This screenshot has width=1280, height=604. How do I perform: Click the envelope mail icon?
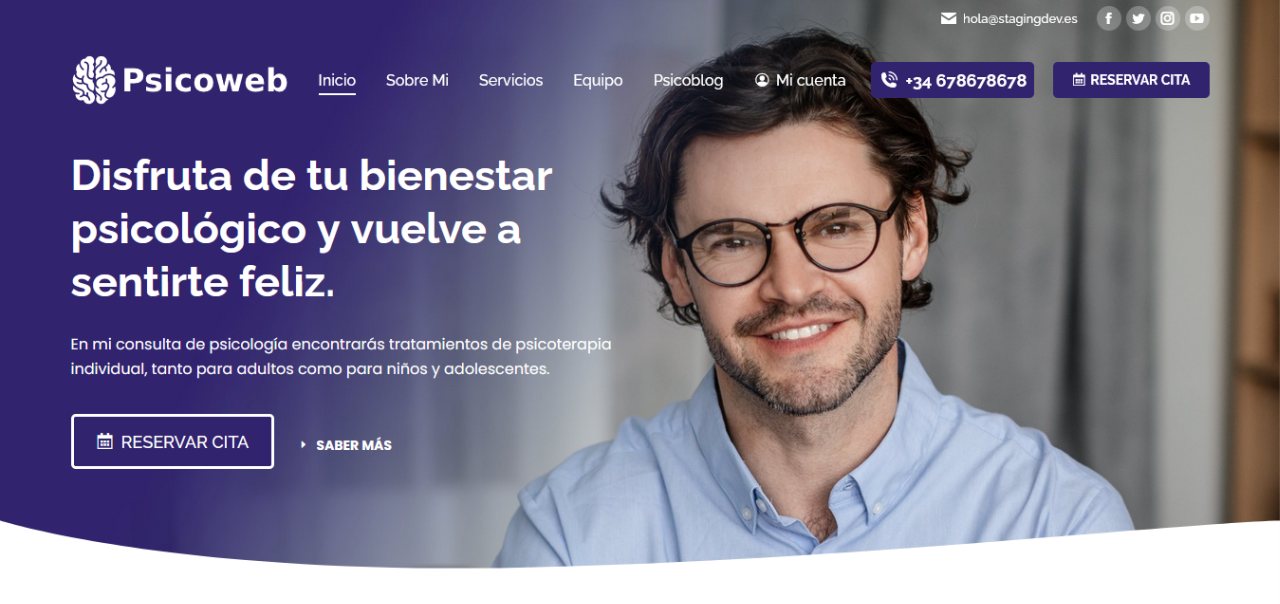pos(949,18)
